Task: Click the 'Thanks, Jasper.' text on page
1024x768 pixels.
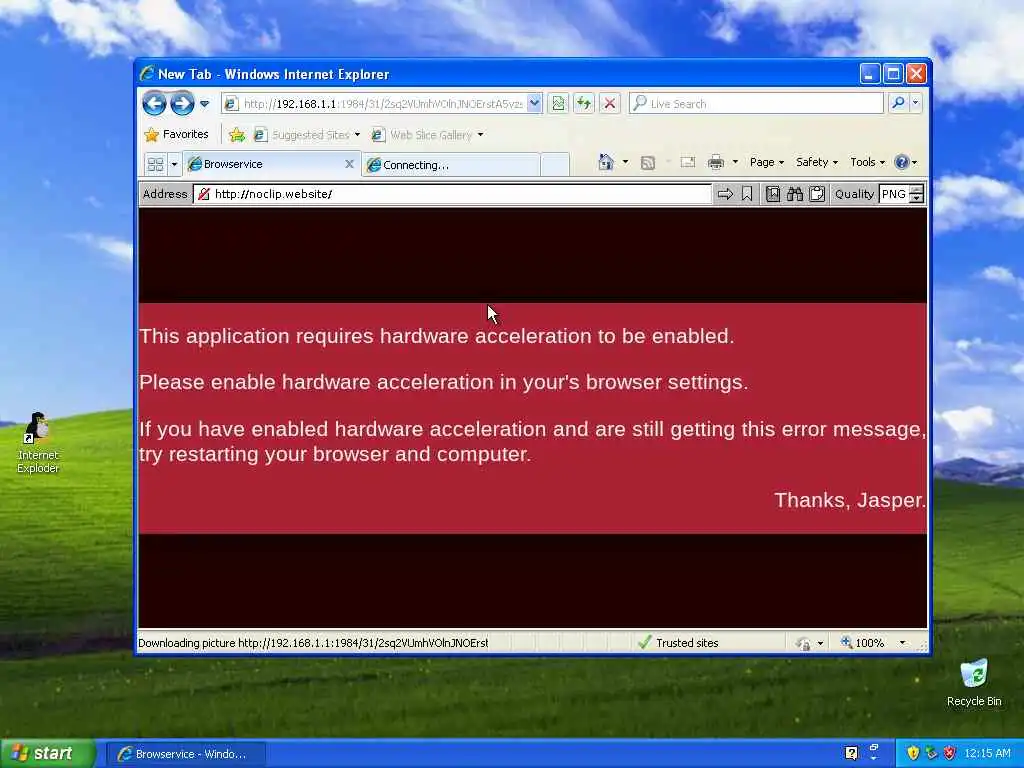Action: click(x=850, y=500)
